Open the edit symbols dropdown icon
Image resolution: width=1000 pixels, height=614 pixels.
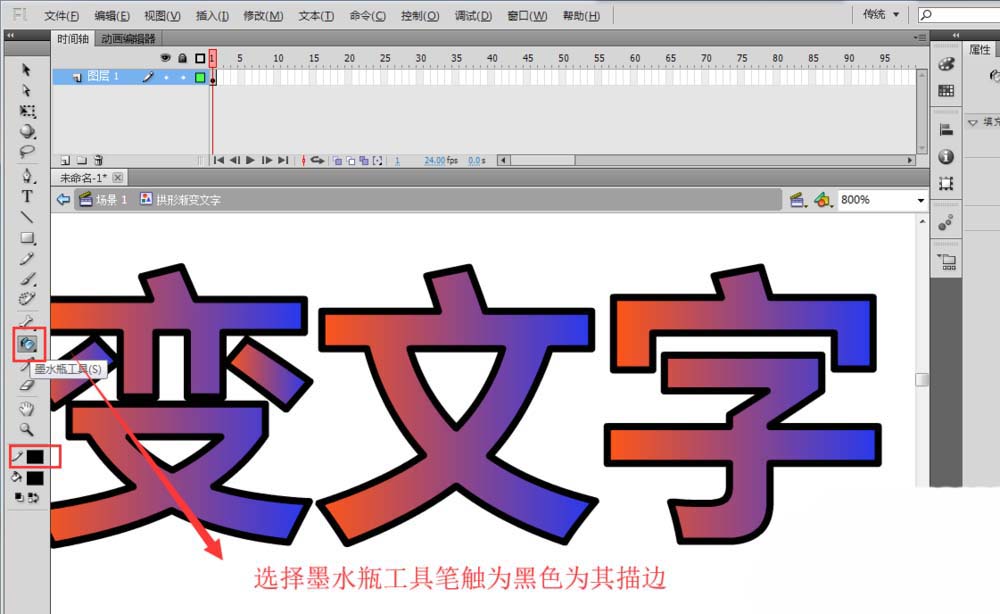tap(823, 200)
